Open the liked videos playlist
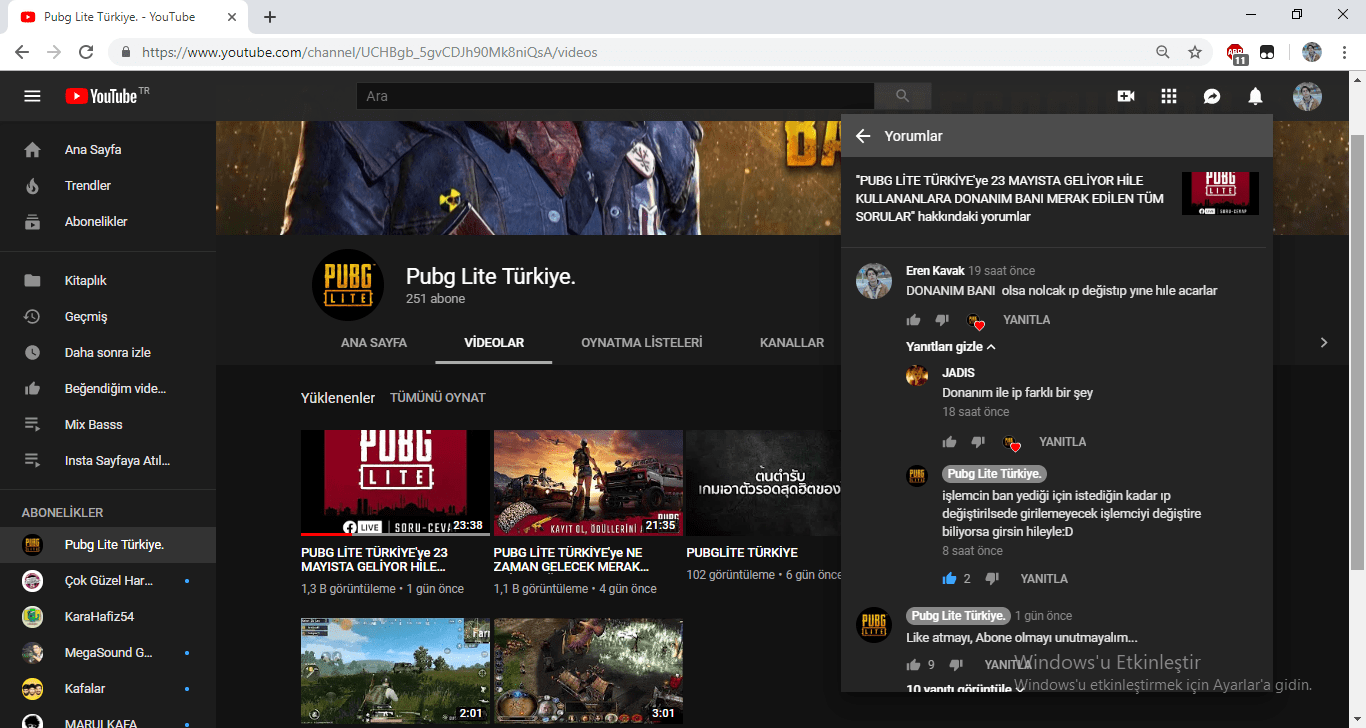 pos(108,389)
